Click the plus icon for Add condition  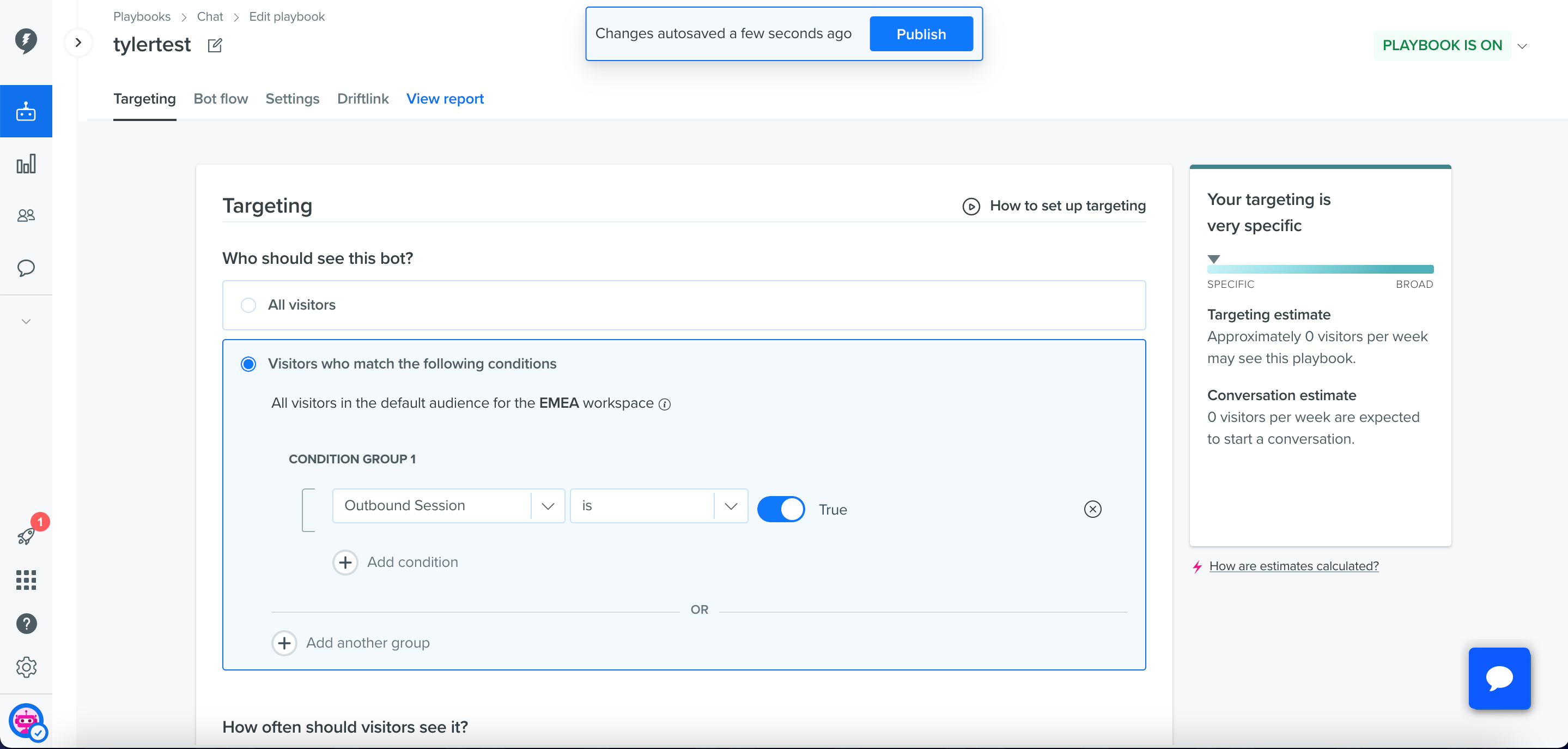pyautogui.click(x=345, y=563)
